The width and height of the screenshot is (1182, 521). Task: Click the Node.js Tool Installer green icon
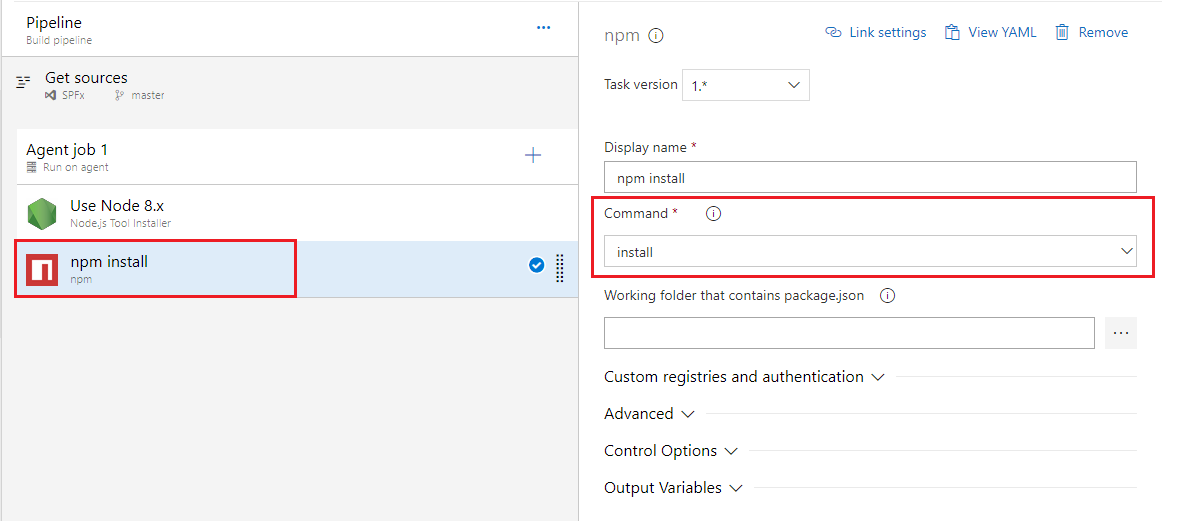click(42, 213)
